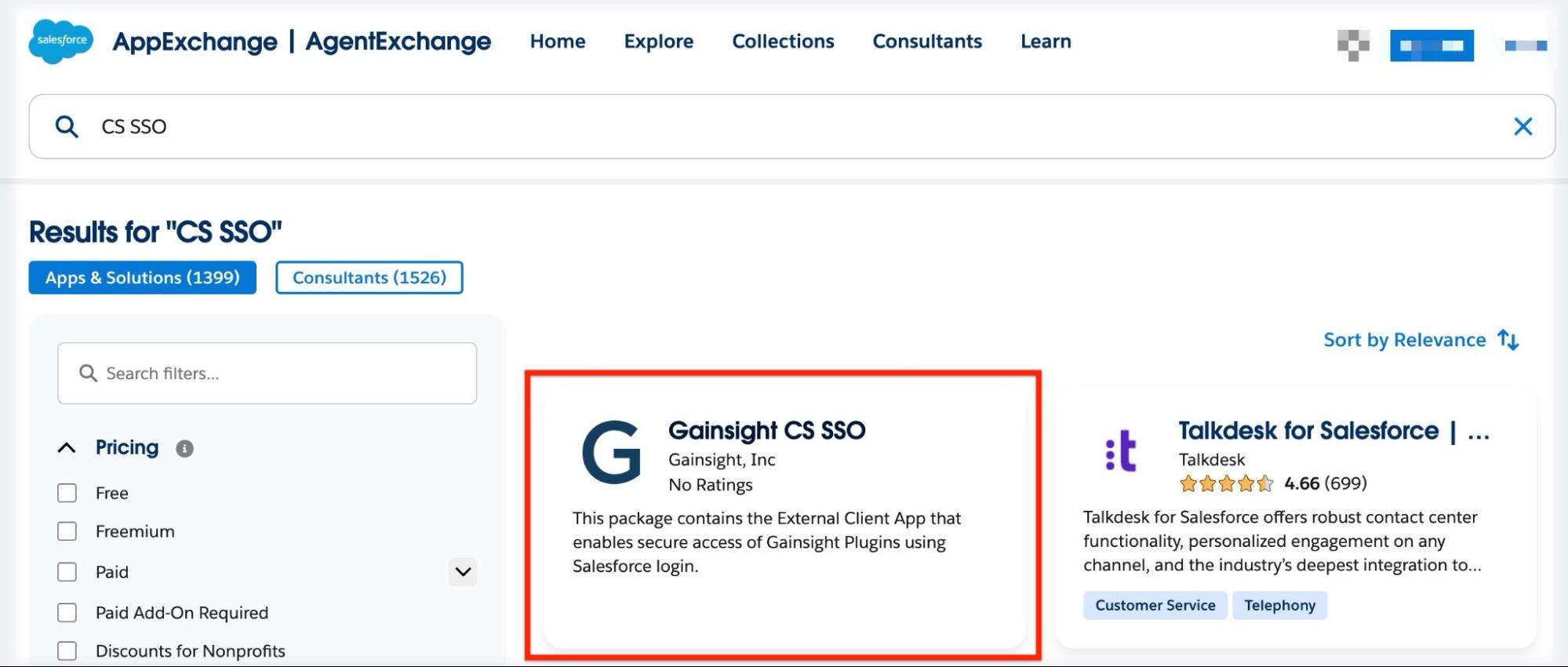Screen dimensions: 1568x667
Task: Click the magnifier icon in the main search bar
Action: coord(67,126)
